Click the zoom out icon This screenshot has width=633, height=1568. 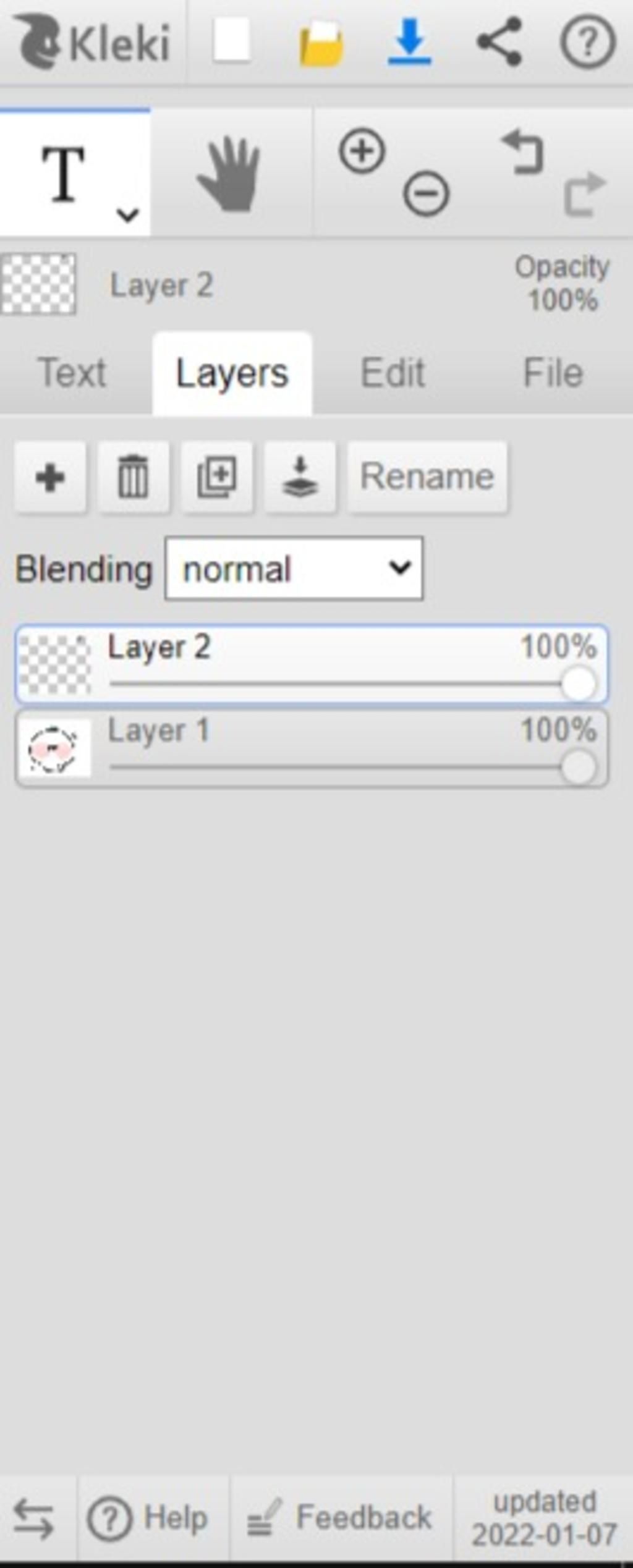pyautogui.click(x=426, y=194)
